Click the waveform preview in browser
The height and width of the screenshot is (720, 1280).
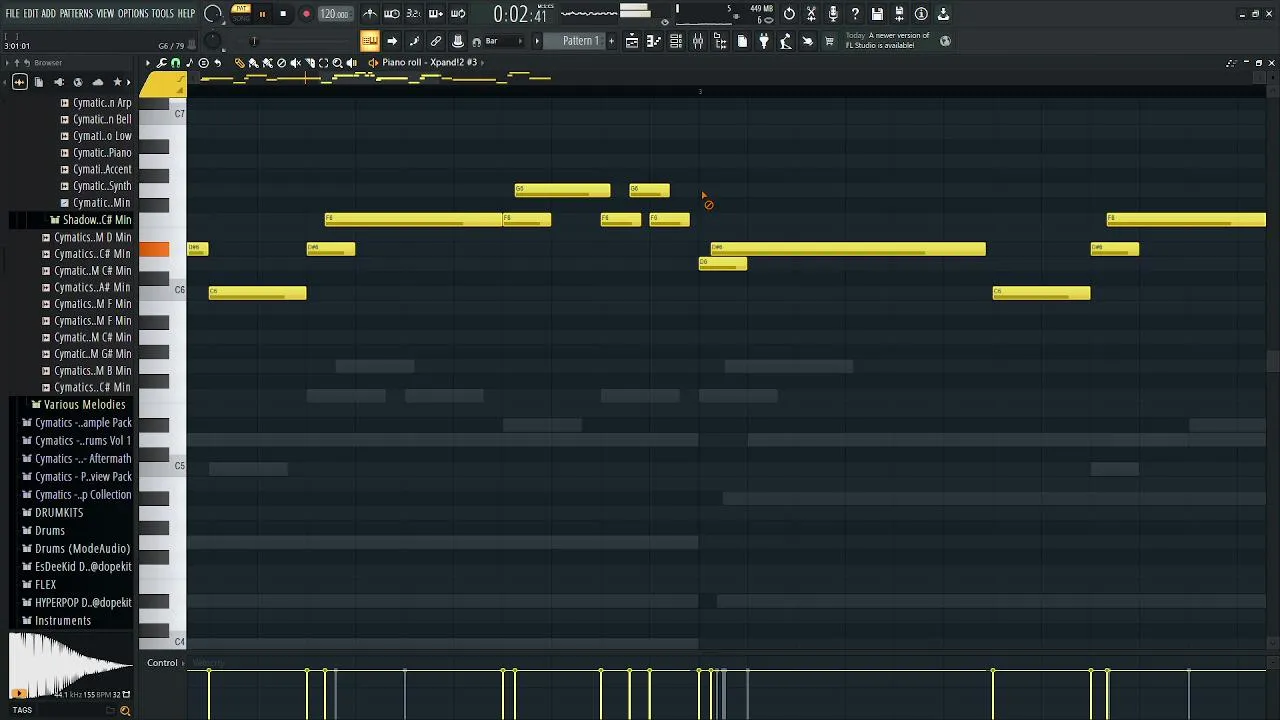[x=70, y=667]
